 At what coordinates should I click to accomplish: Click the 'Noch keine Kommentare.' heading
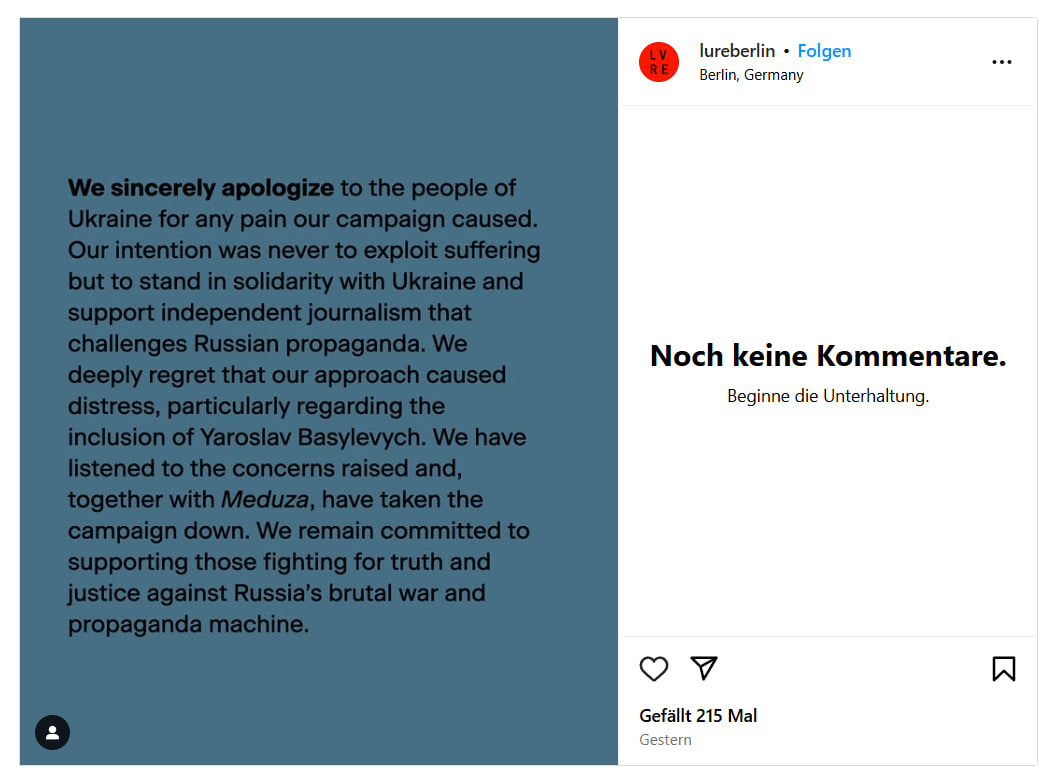pos(828,356)
